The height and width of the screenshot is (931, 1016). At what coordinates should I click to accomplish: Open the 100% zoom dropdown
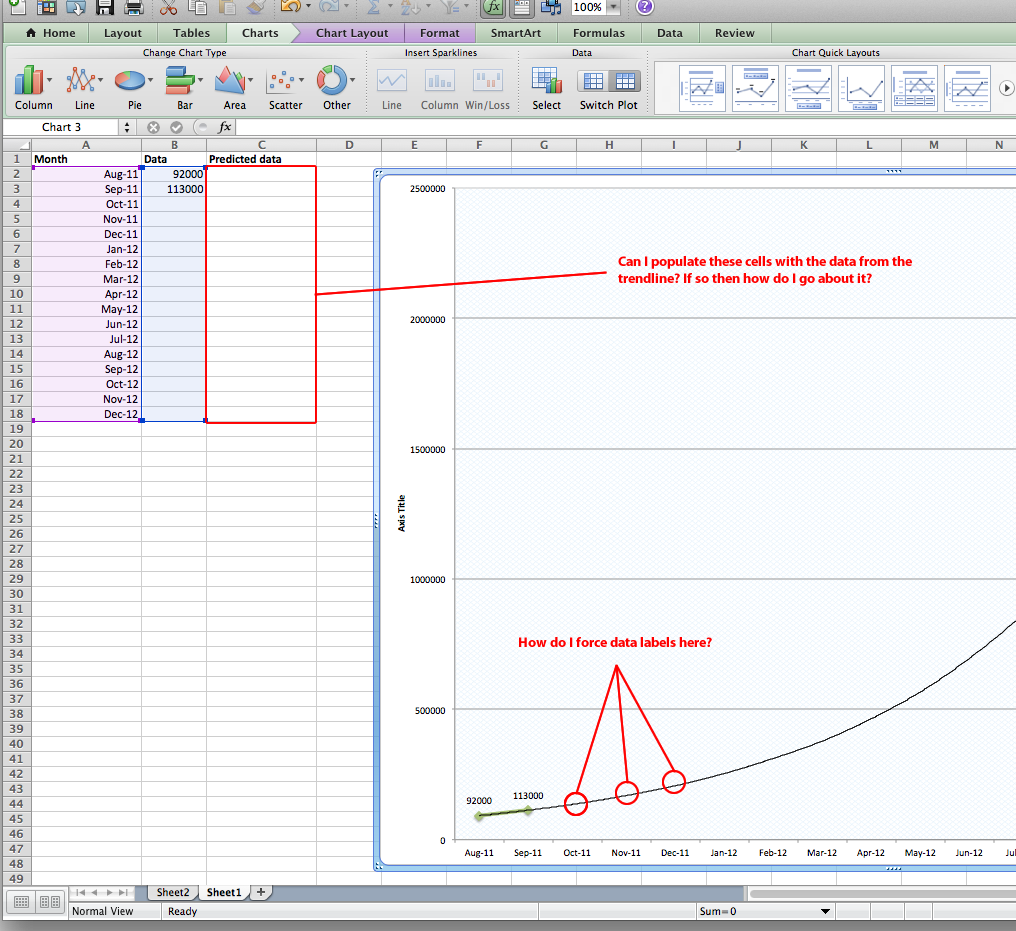point(613,7)
